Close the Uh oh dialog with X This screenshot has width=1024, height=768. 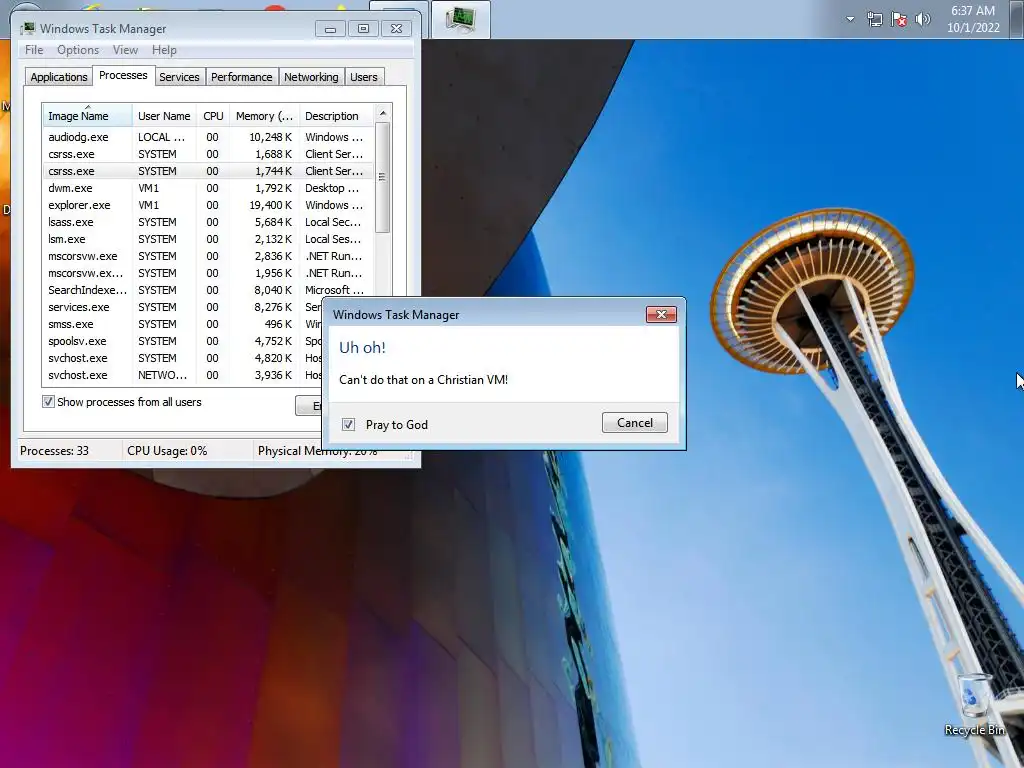click(x=661, y=315)
